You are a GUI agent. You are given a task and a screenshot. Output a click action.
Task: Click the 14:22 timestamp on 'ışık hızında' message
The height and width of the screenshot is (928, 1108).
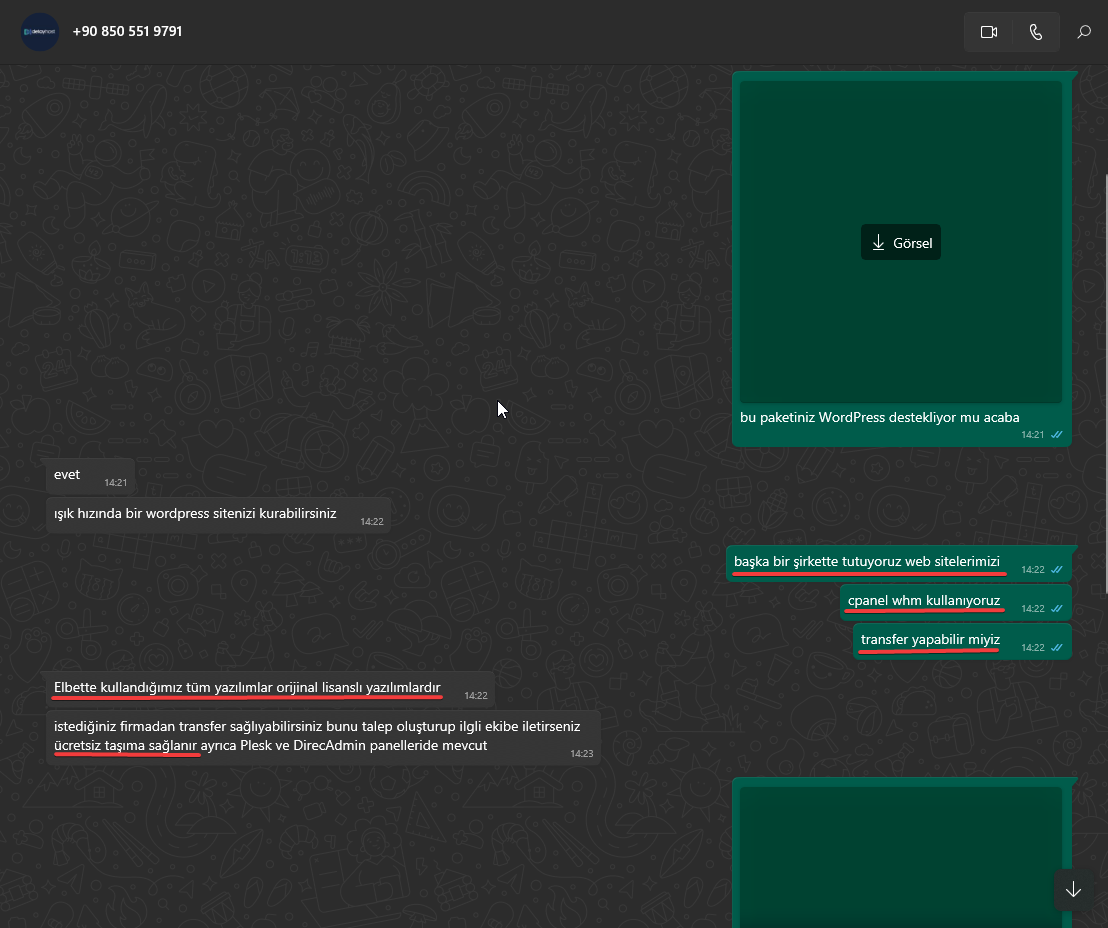coord(372,522)
